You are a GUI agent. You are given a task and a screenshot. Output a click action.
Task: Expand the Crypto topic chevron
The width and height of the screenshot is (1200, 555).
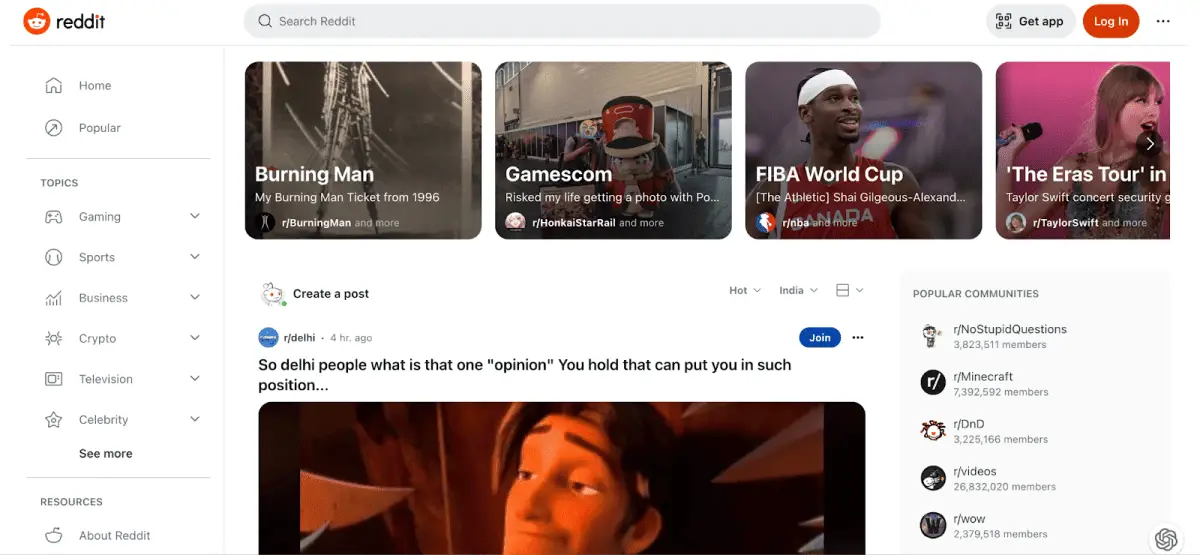click(195, 339)
